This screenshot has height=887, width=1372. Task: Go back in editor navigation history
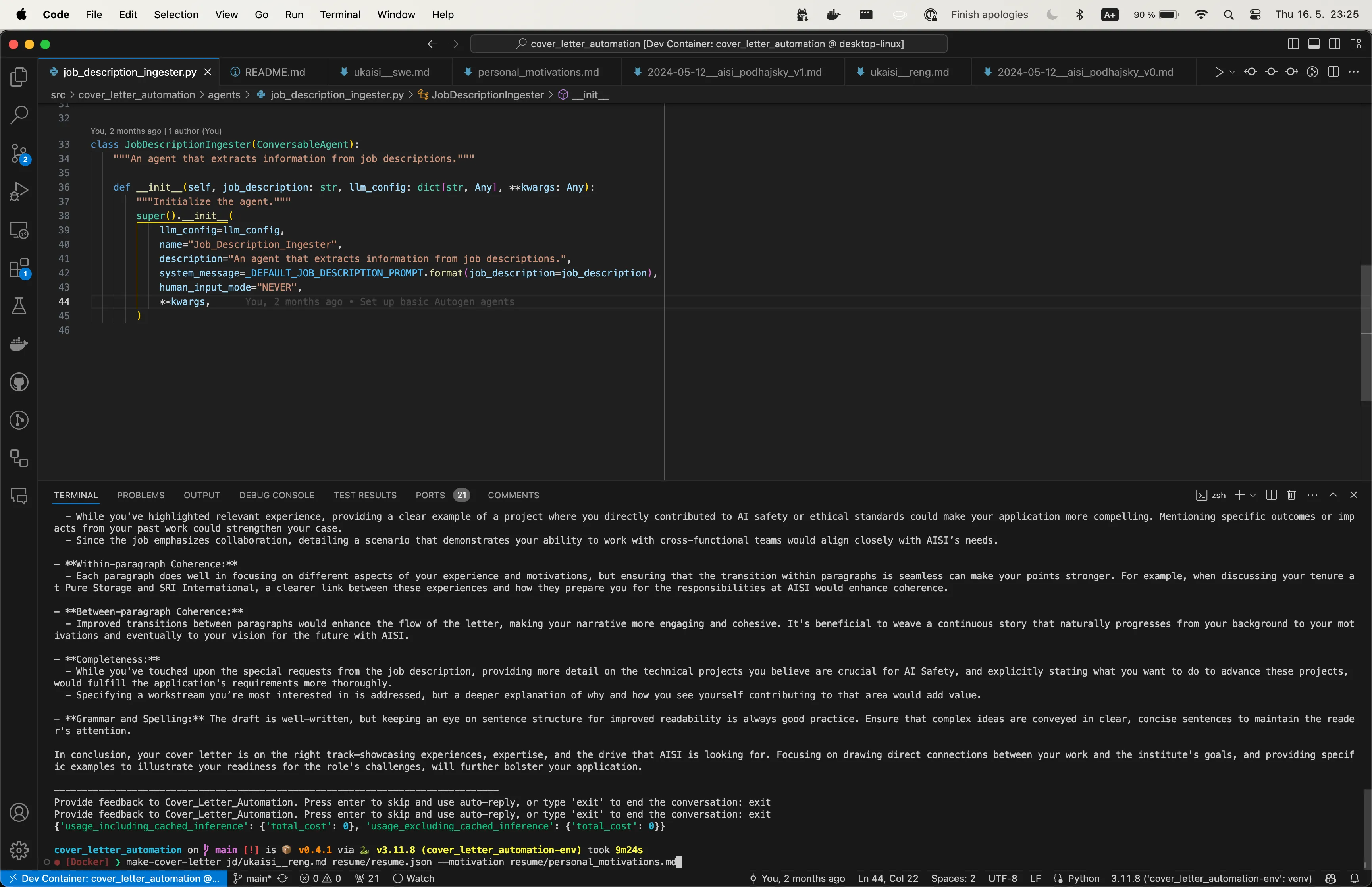click(432, 44)
